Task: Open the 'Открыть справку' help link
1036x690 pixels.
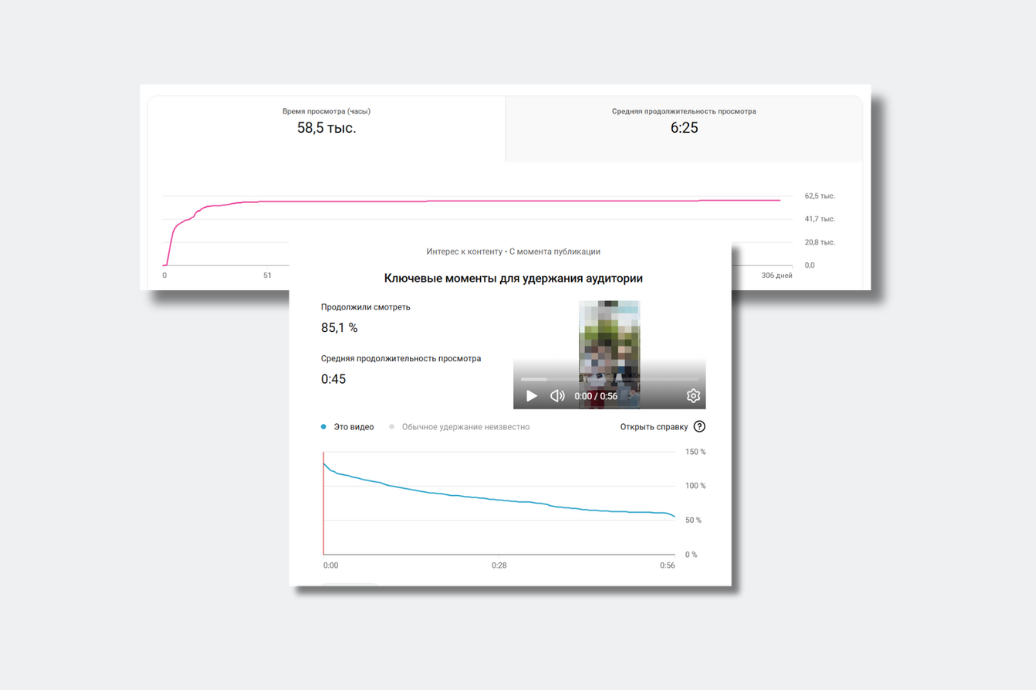Action: (x=654, y=426)
